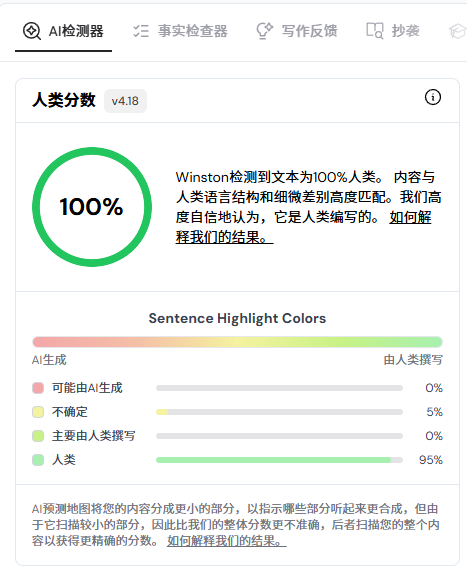The image size is (467, 571).
Task: Click the 事实检查器 checklist icon
Action: (x=141, y=31)
